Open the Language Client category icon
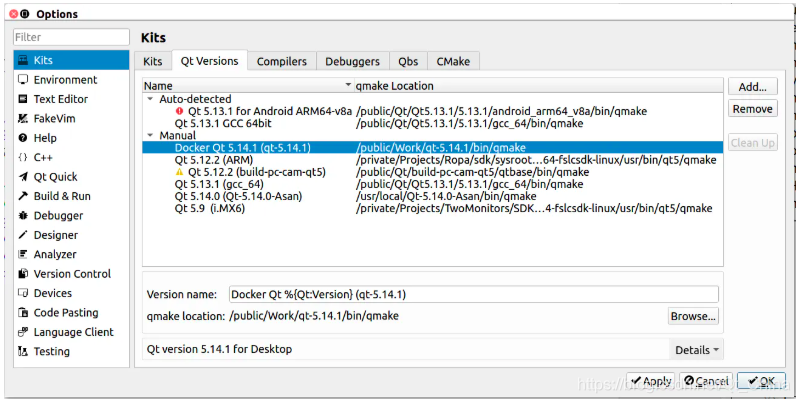The height and width of the screenshot is (403, 800). [23, 332]
